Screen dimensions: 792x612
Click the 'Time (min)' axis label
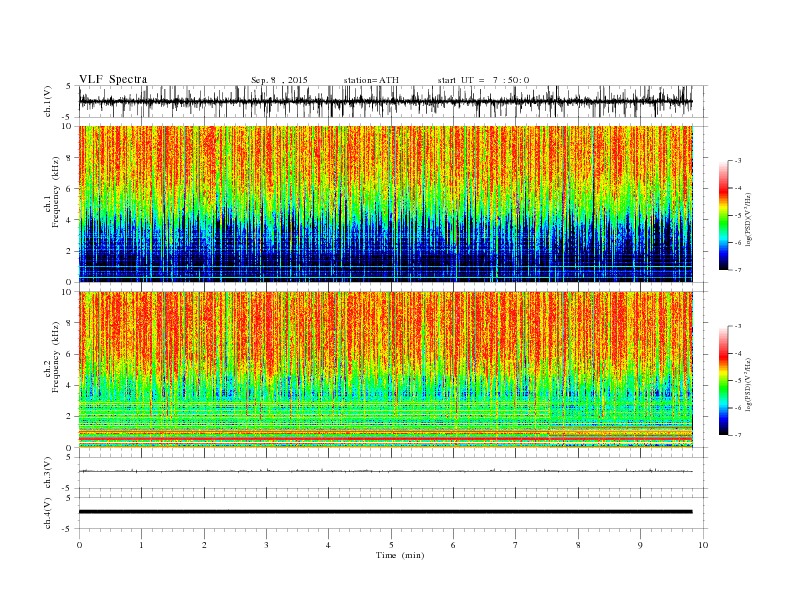[400, 555]
